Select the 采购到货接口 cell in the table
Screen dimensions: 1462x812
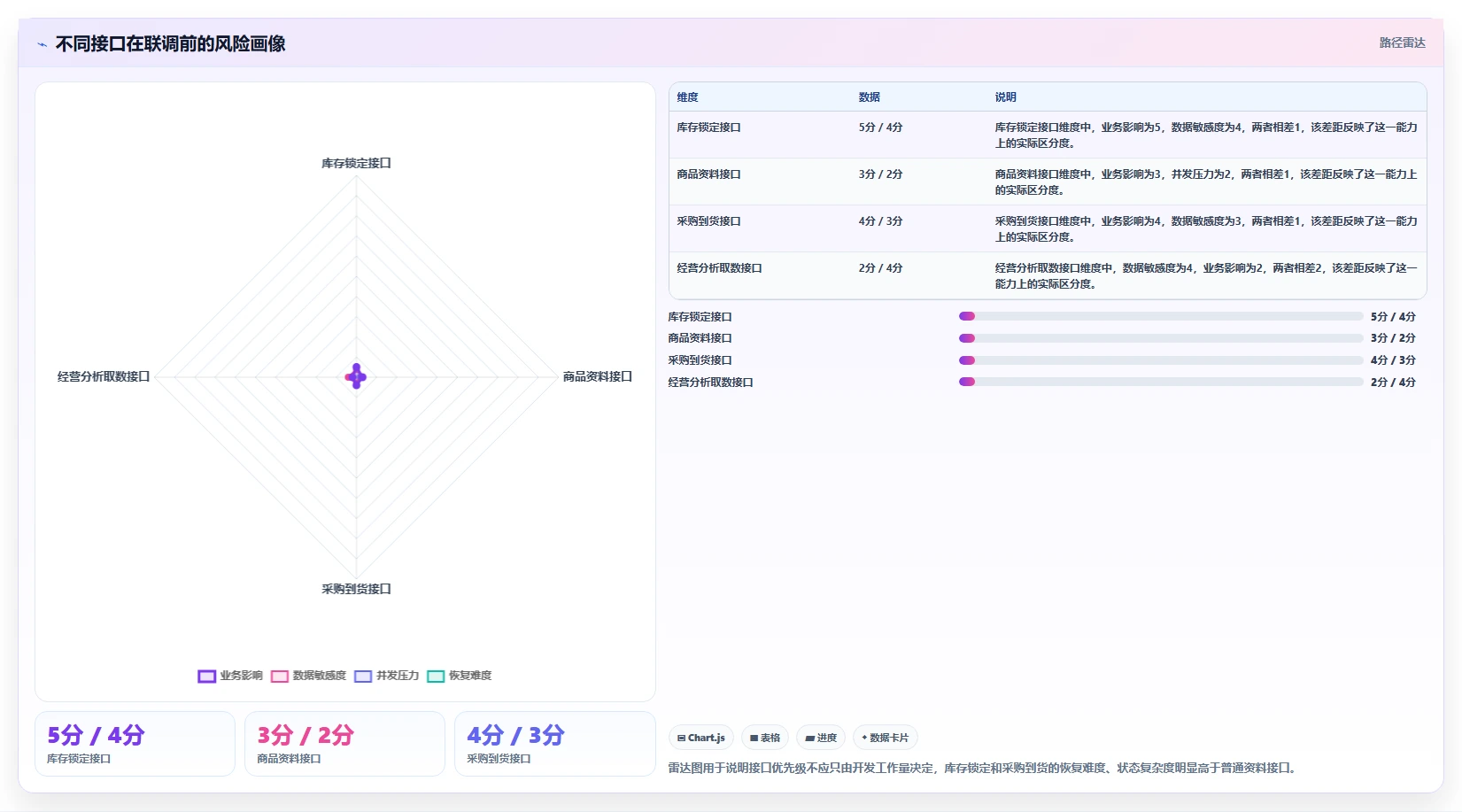click(x=708, y=221)
